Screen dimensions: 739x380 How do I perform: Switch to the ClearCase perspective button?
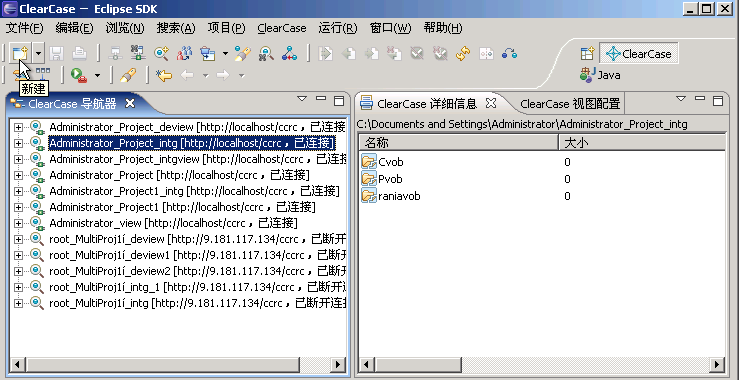(639, 53)
